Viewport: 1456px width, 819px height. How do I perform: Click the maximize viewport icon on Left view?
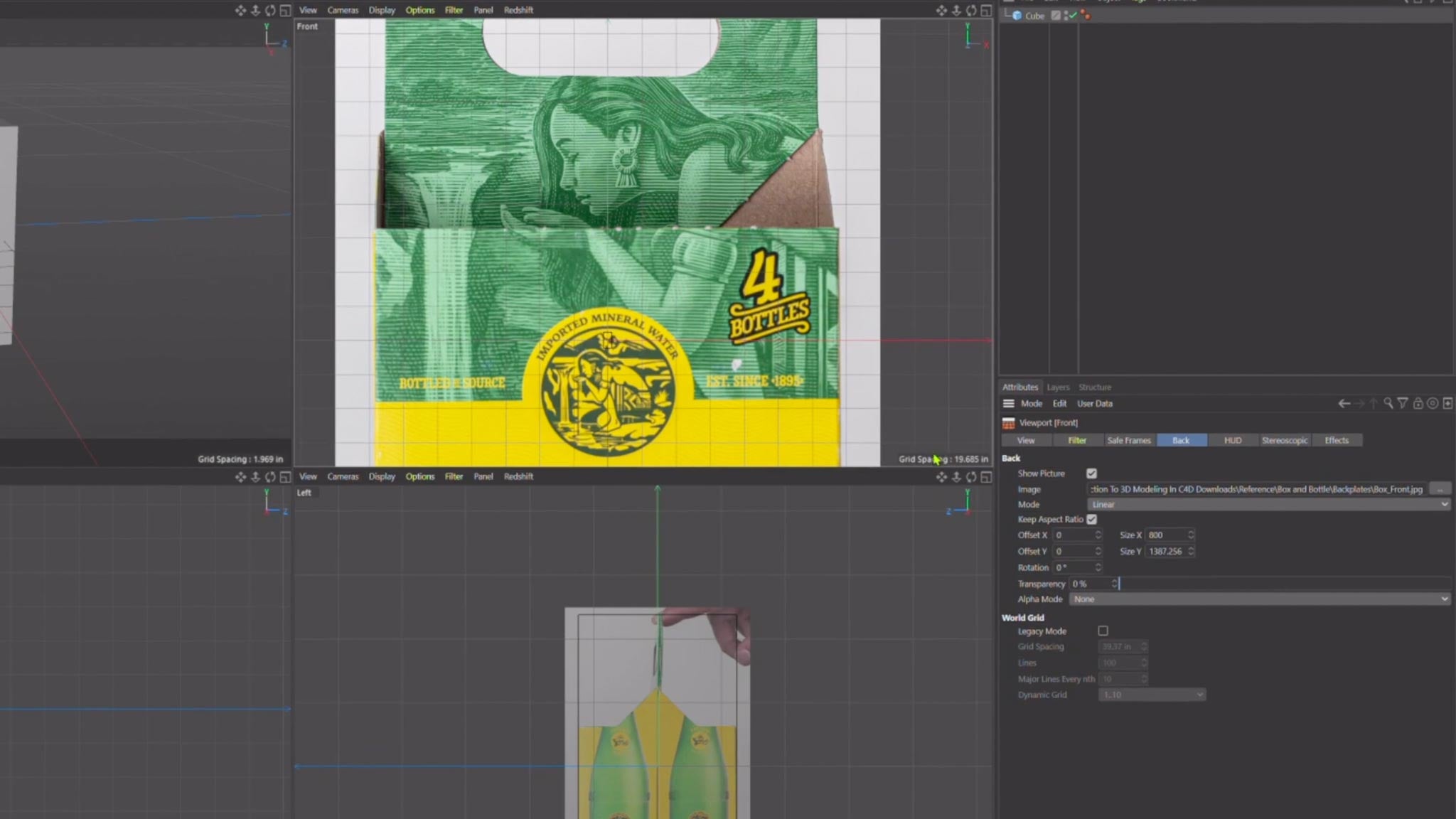[x=987, y=477]
